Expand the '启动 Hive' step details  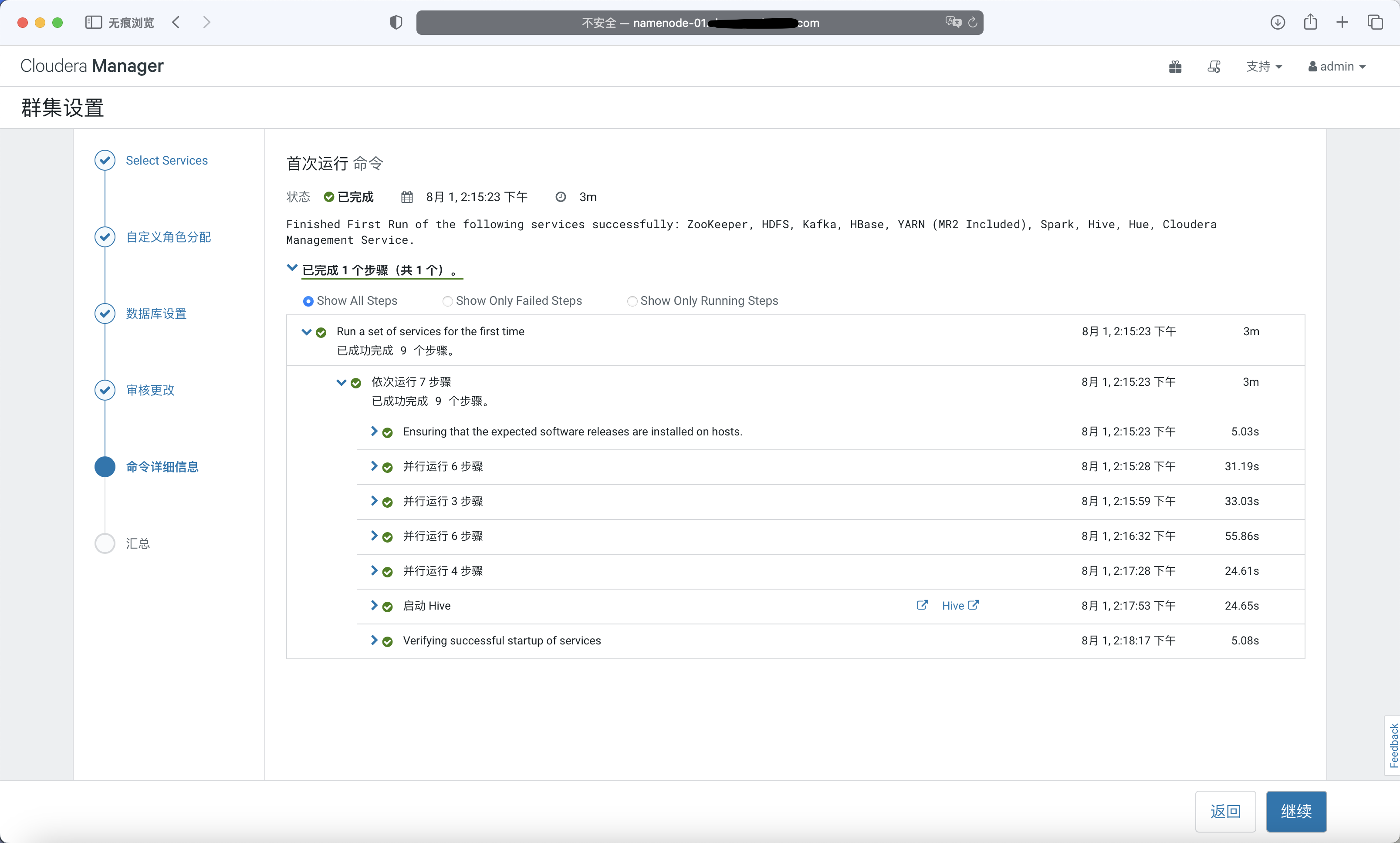tap(374, 605)
